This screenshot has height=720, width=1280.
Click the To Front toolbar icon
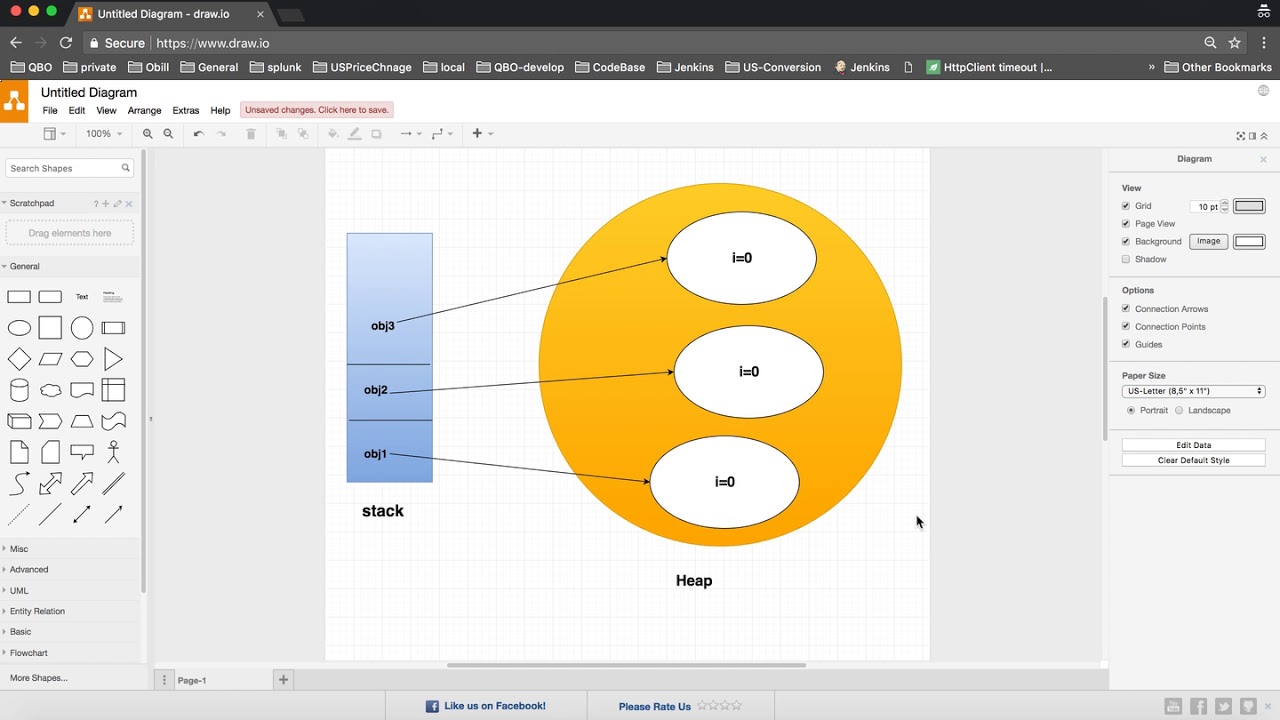click(x=281, y=134)
